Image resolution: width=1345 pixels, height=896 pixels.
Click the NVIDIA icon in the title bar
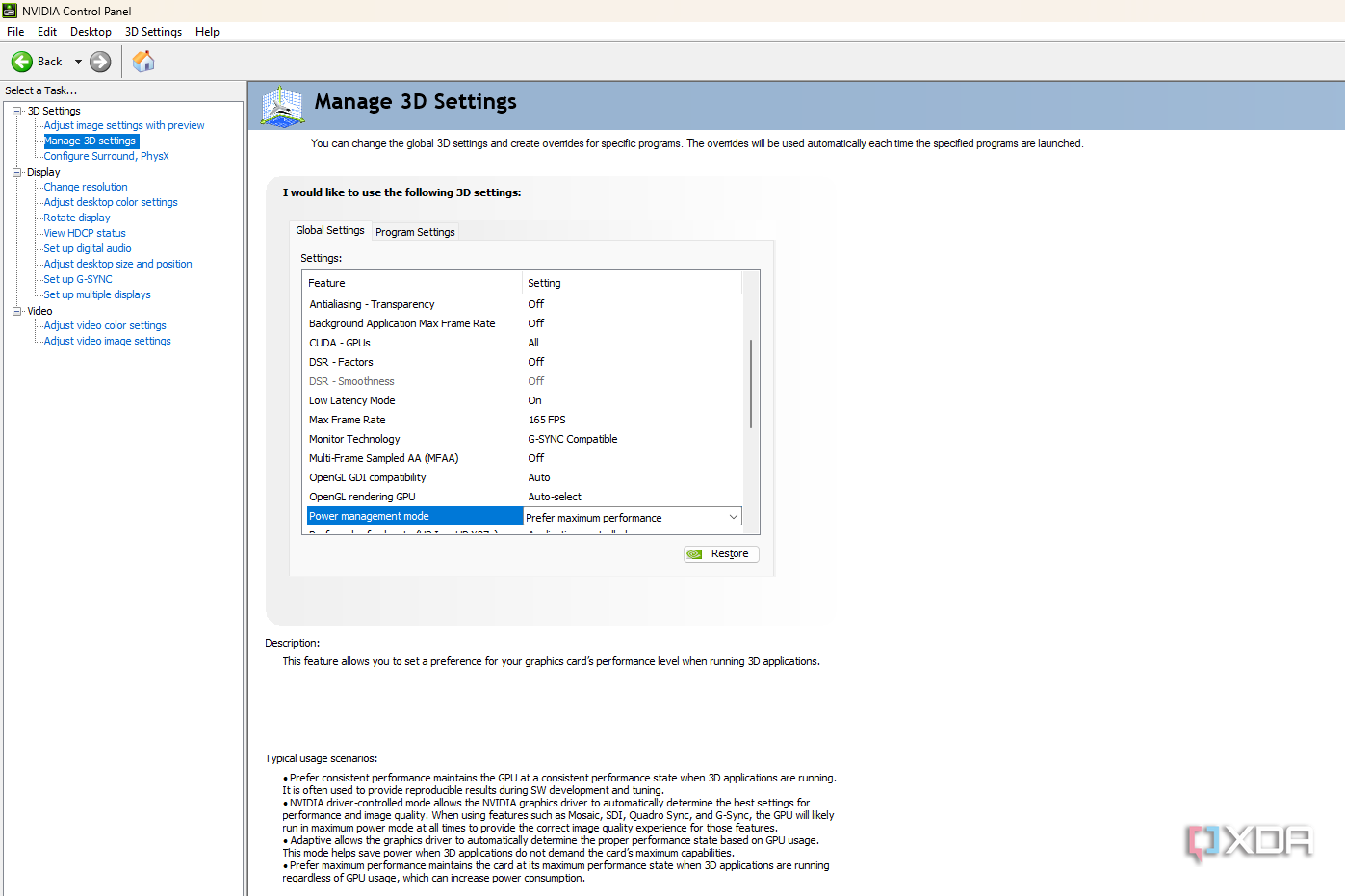click(10, 11)
